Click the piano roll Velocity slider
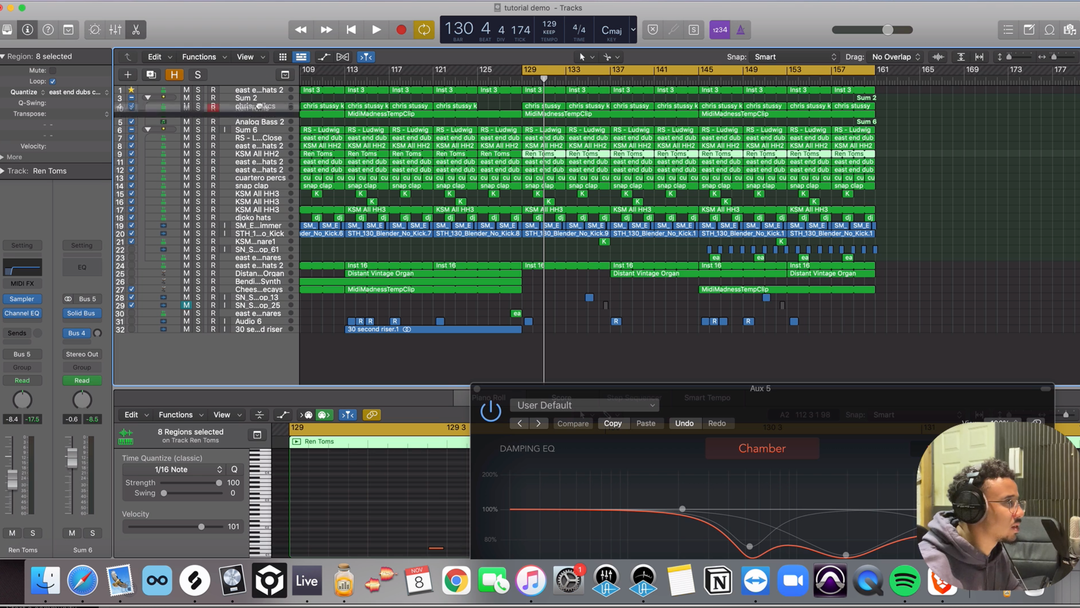The width and height of the screenshot is (1080, 608). coord(201,526)
